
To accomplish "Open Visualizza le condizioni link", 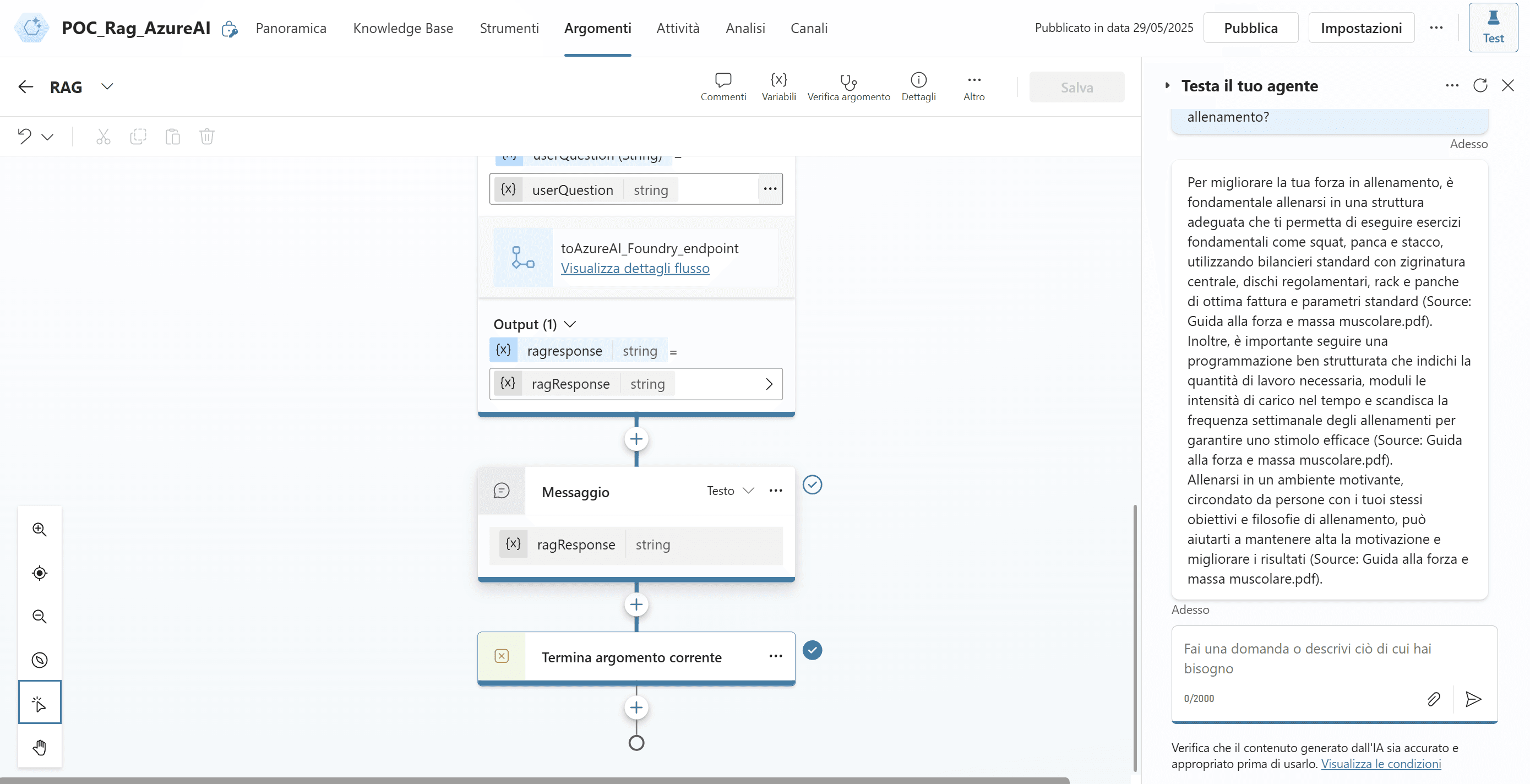I will point(1381,763).
